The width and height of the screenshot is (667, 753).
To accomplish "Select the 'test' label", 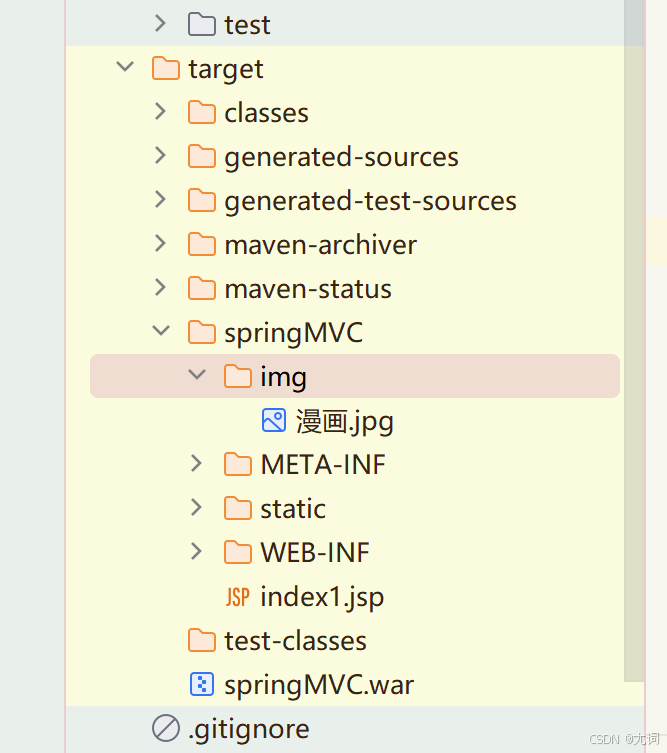I will pos(247,25).
